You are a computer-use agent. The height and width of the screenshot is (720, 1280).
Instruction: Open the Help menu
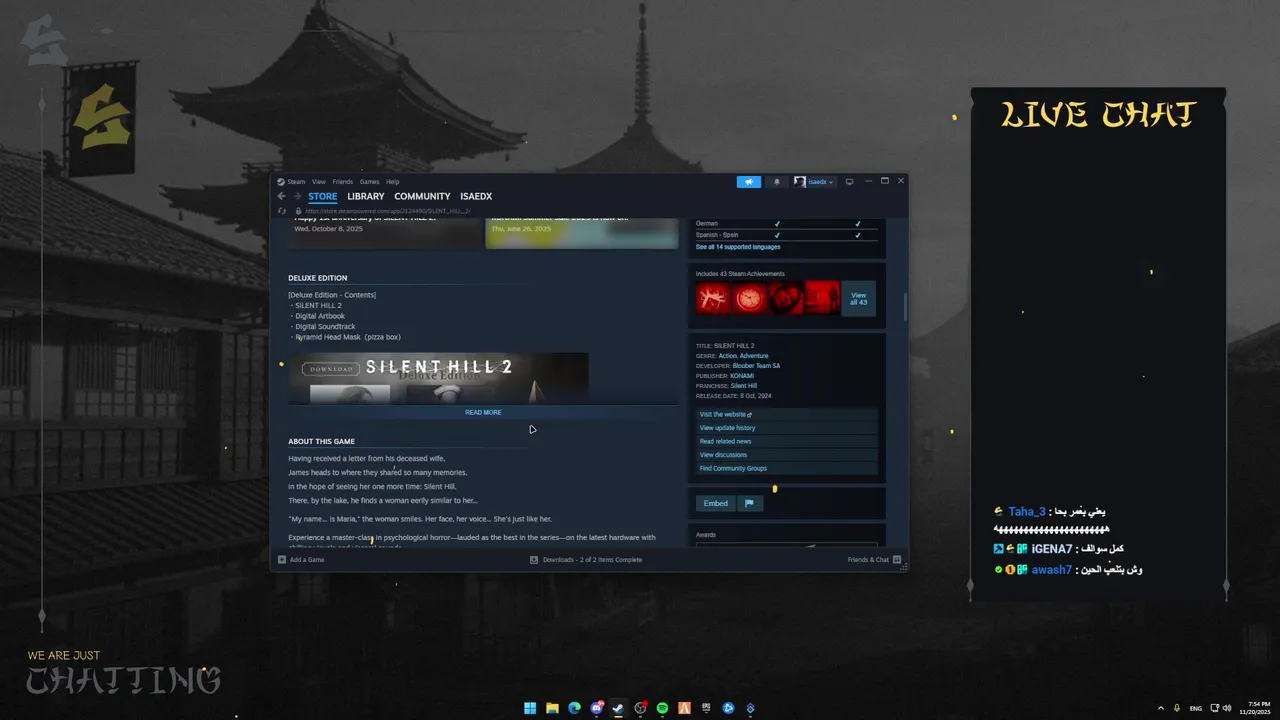click(x=392, y=182)
